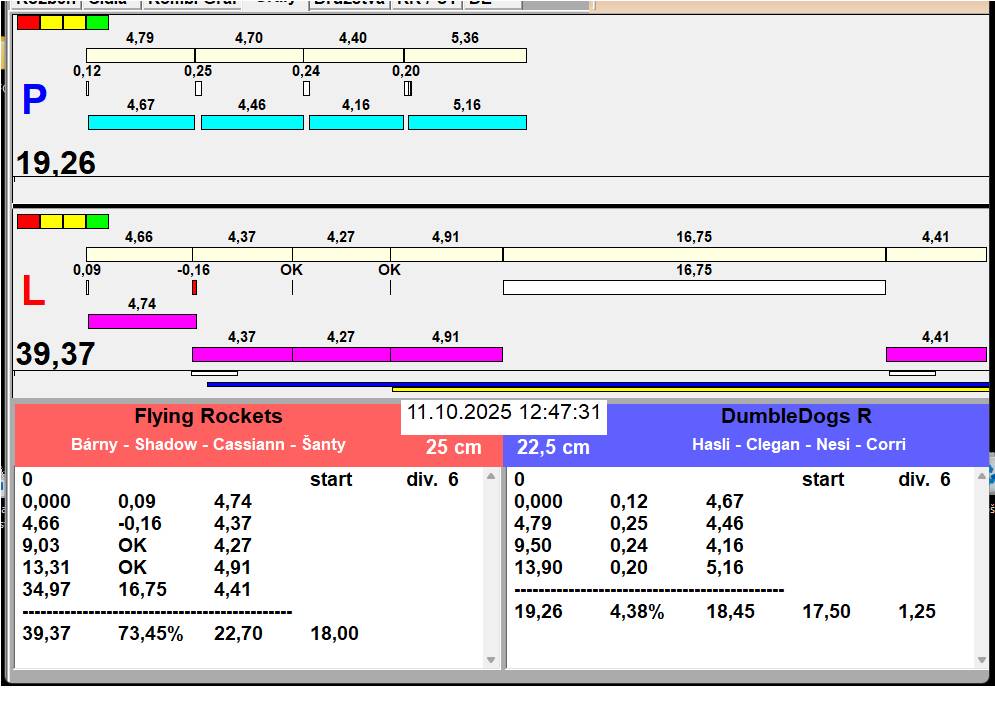
Task: Click the 22,5 cm jump height label
Action: pyautogui.click(x=553, y=448)
